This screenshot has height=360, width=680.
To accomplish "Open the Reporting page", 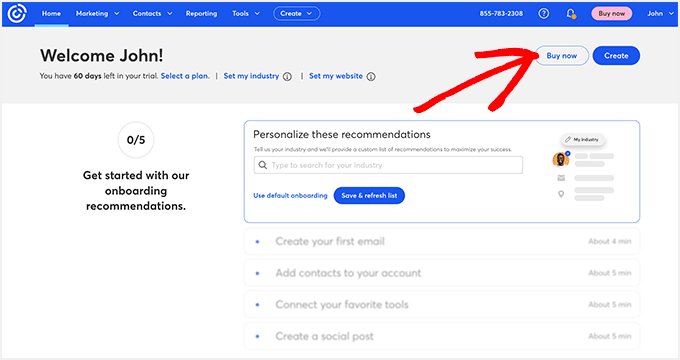I will [x=201, y=13].
